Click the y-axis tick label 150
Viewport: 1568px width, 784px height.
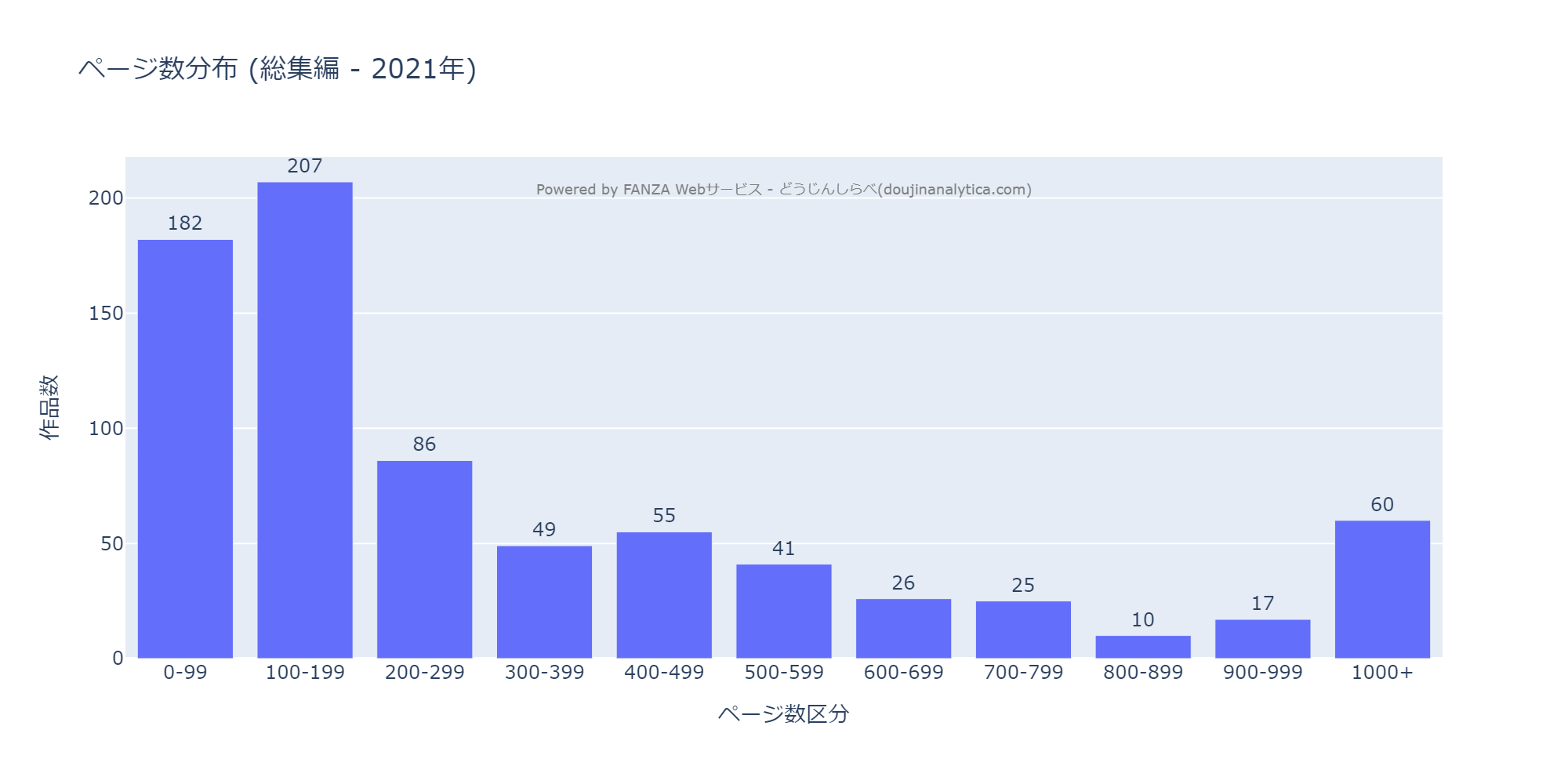106,314
